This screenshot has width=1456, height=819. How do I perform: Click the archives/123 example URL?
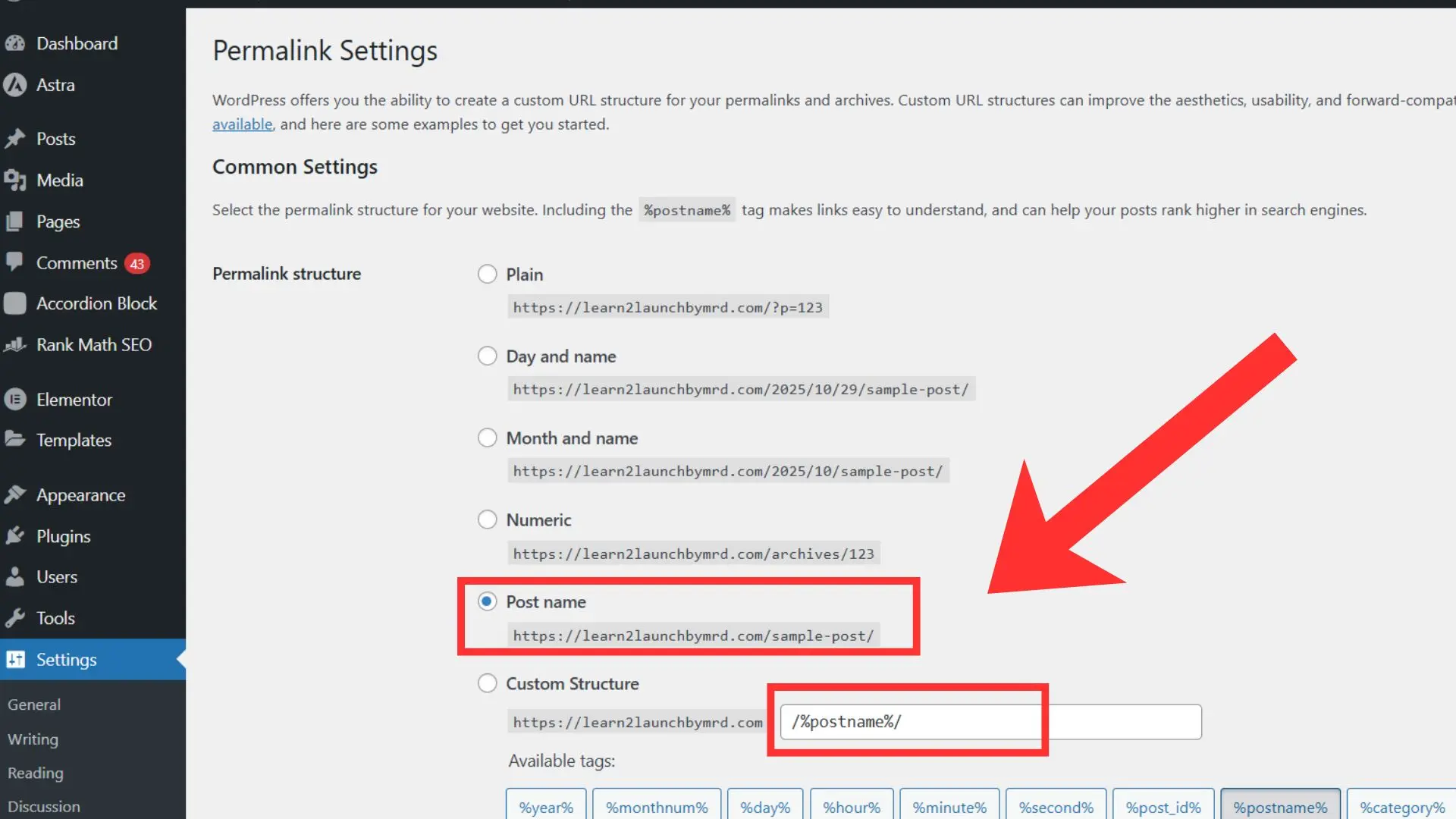point(693,554)
